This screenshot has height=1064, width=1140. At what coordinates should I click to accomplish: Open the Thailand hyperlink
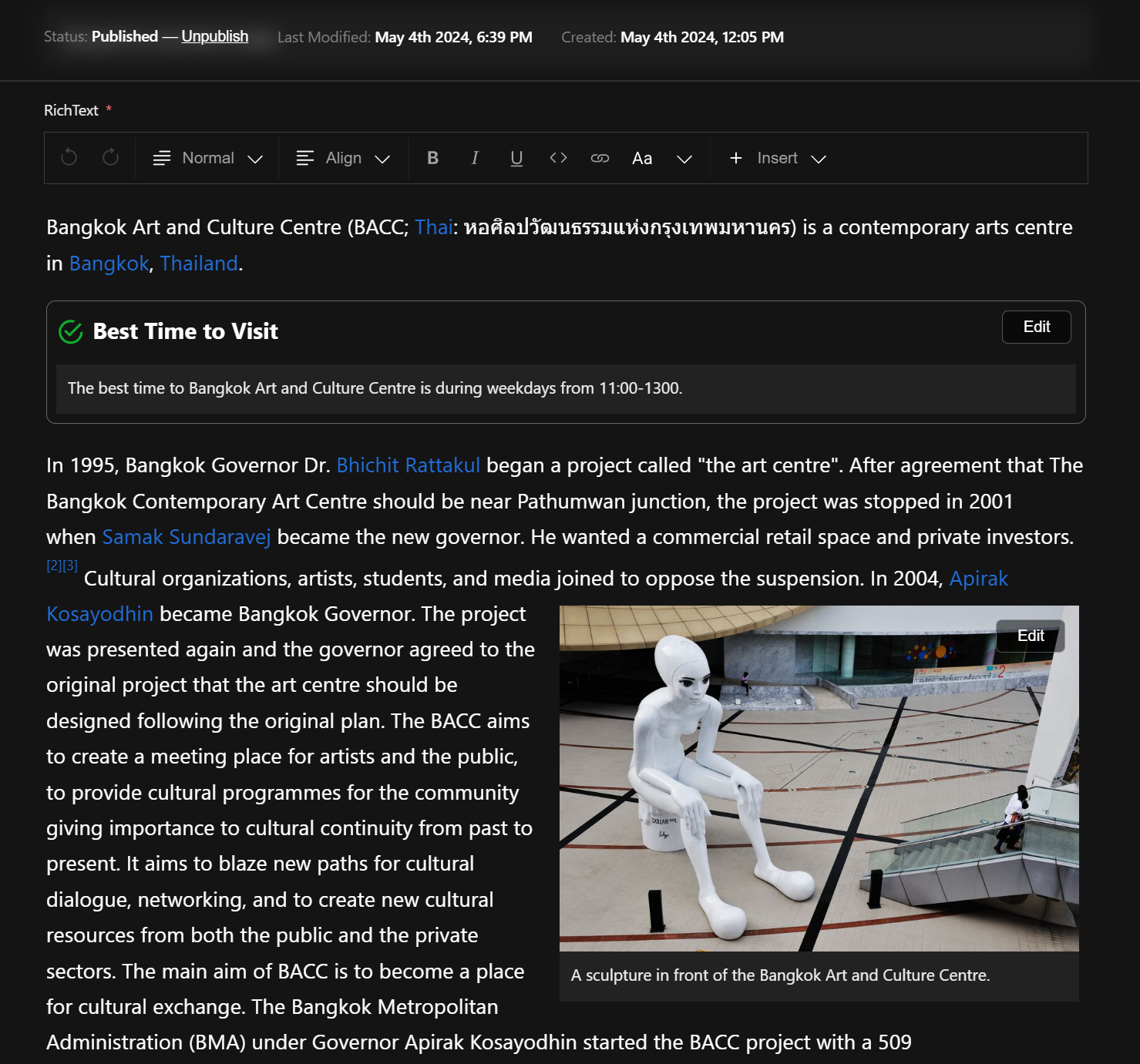click(199, 263)
